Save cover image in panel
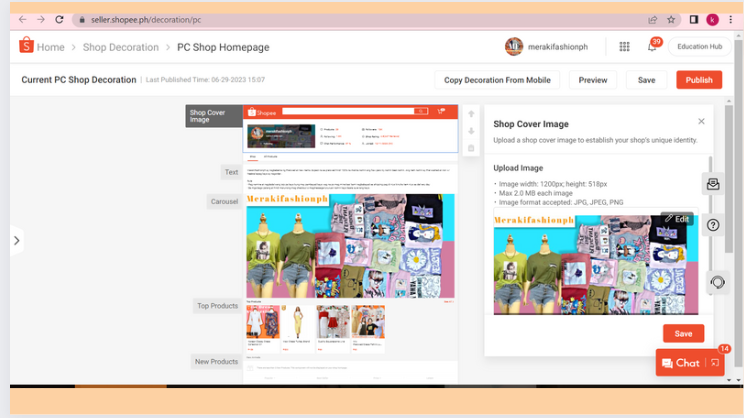744x418 pixels. click(683, 334)
